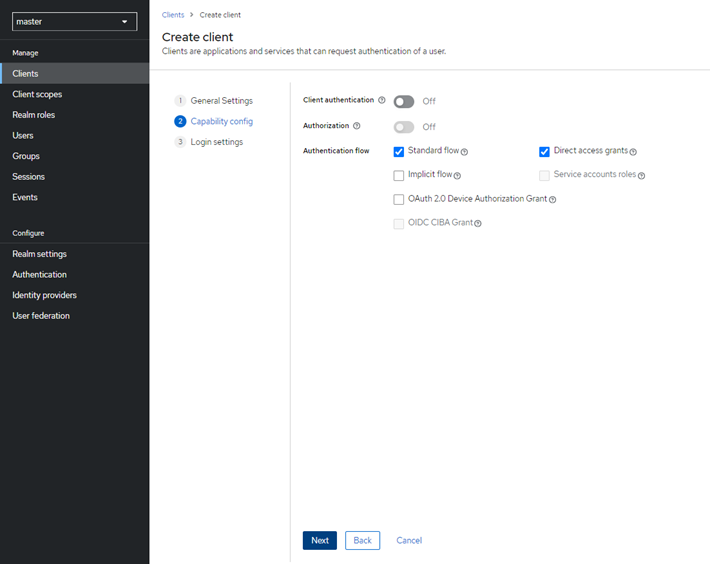Image resolution: width=710 pixels, height=564 pixels.
Task: Click help icon next to Service accounts roles
Action: click(642, 176)
